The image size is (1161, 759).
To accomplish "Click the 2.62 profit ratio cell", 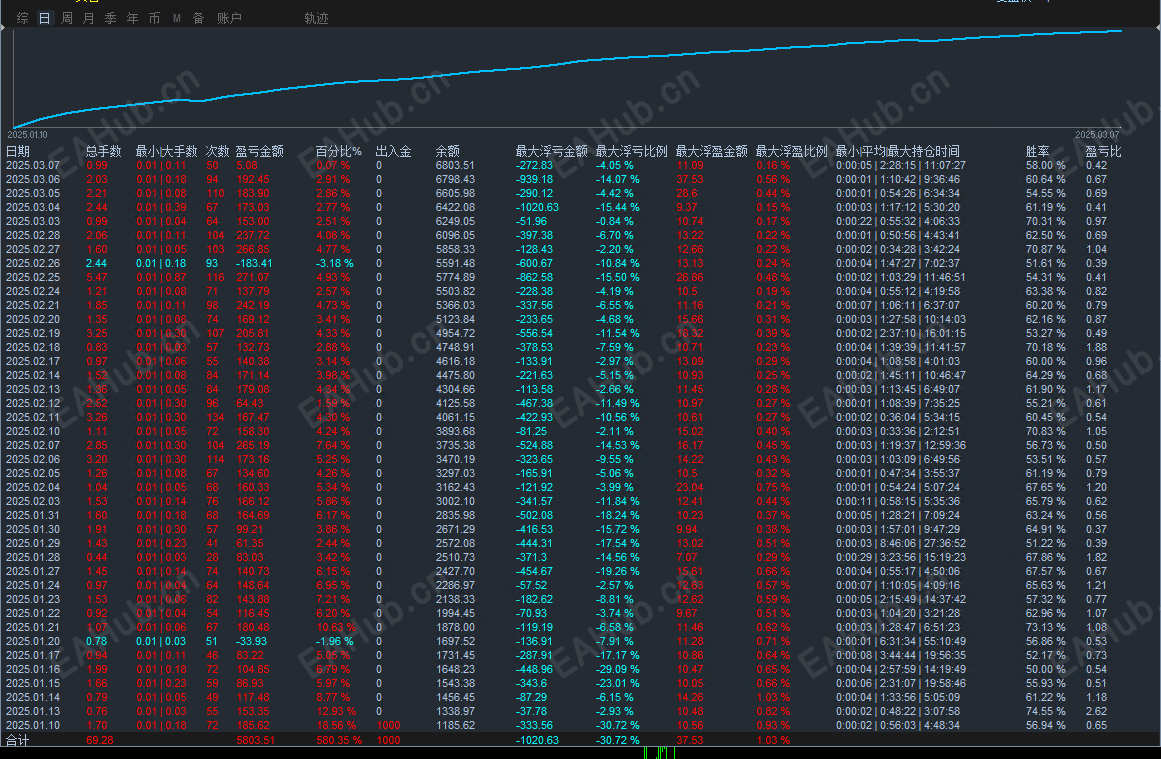I will [x=1097, y=712].
